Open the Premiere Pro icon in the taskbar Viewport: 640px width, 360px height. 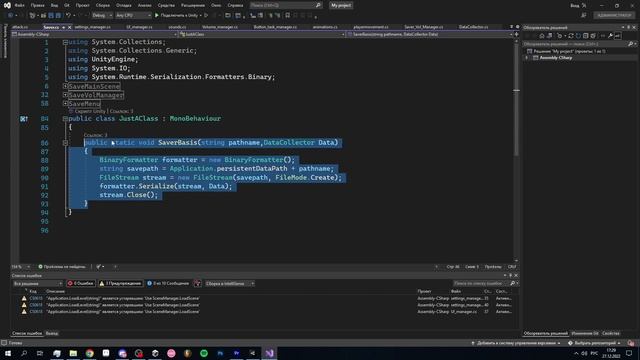point(236,353)
